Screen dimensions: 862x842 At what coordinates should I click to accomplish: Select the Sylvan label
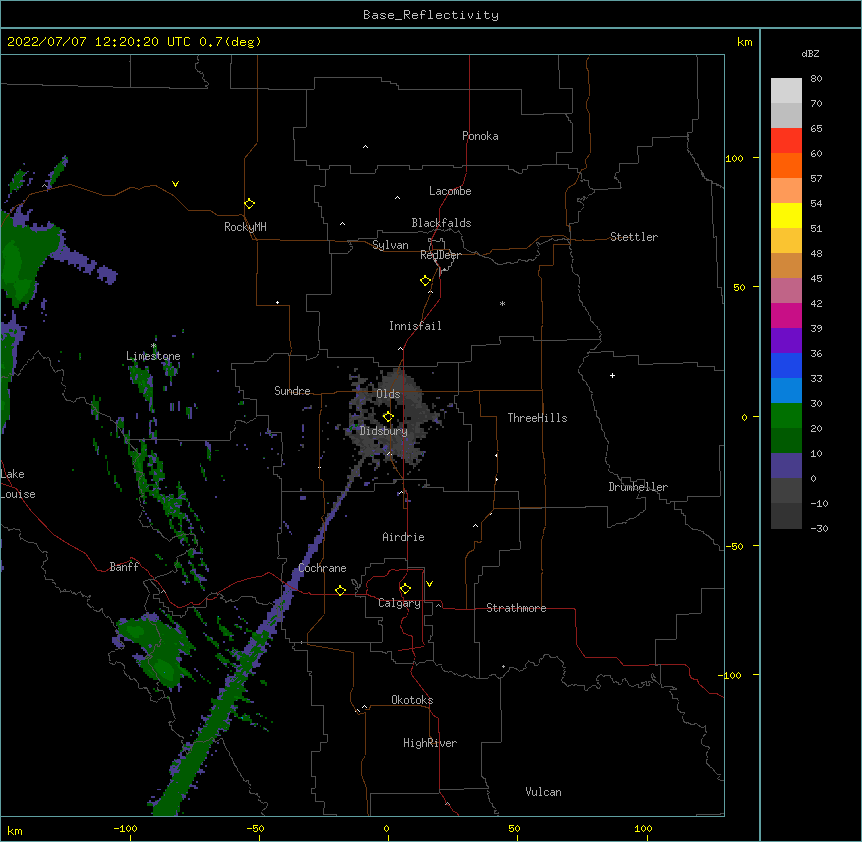click(x=390, y=245)
